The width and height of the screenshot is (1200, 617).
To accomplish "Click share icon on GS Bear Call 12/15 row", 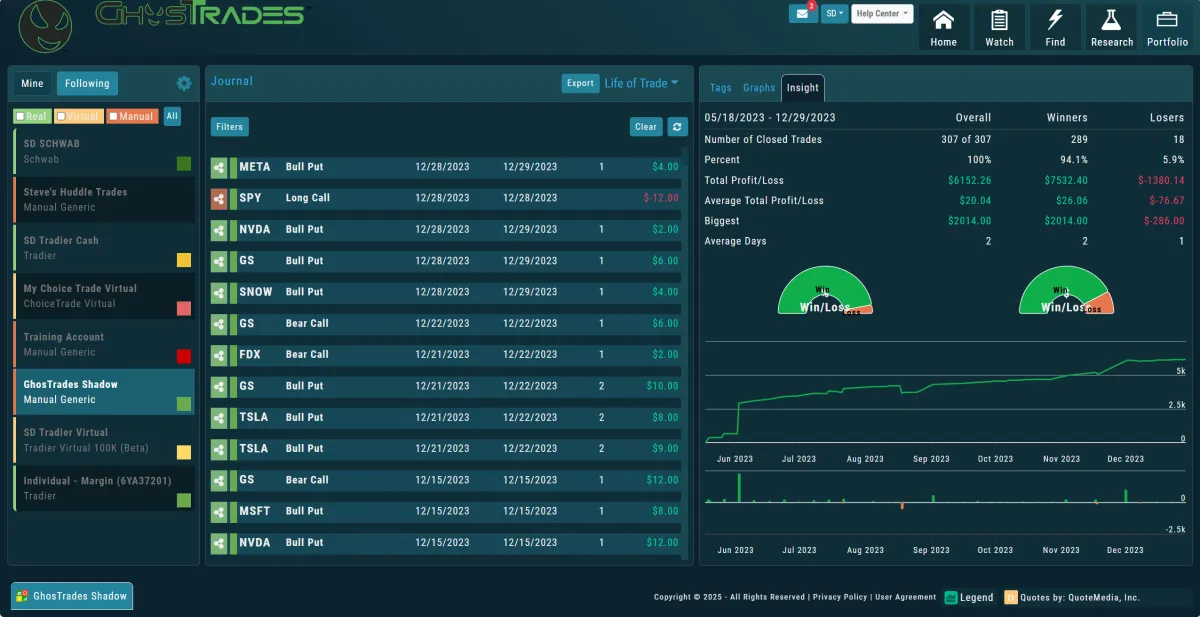I will (x=219, y=480).
